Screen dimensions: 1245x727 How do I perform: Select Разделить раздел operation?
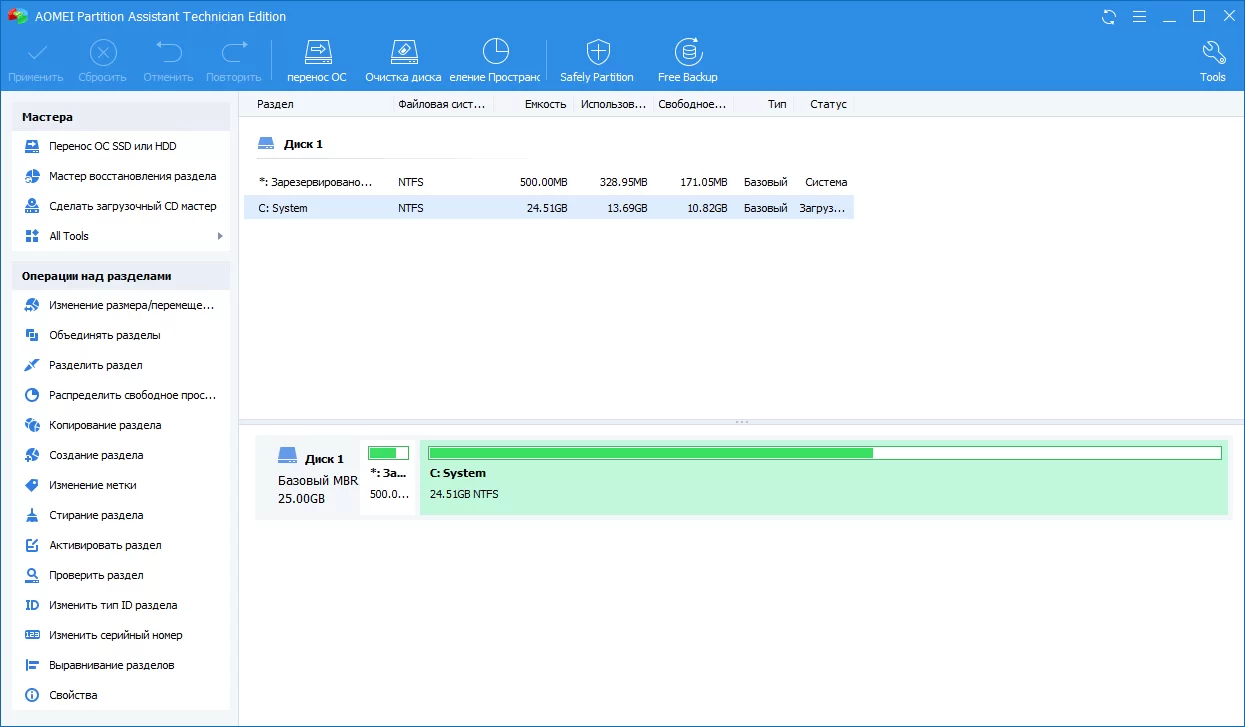pyautogui.click(x=121, y=365)
